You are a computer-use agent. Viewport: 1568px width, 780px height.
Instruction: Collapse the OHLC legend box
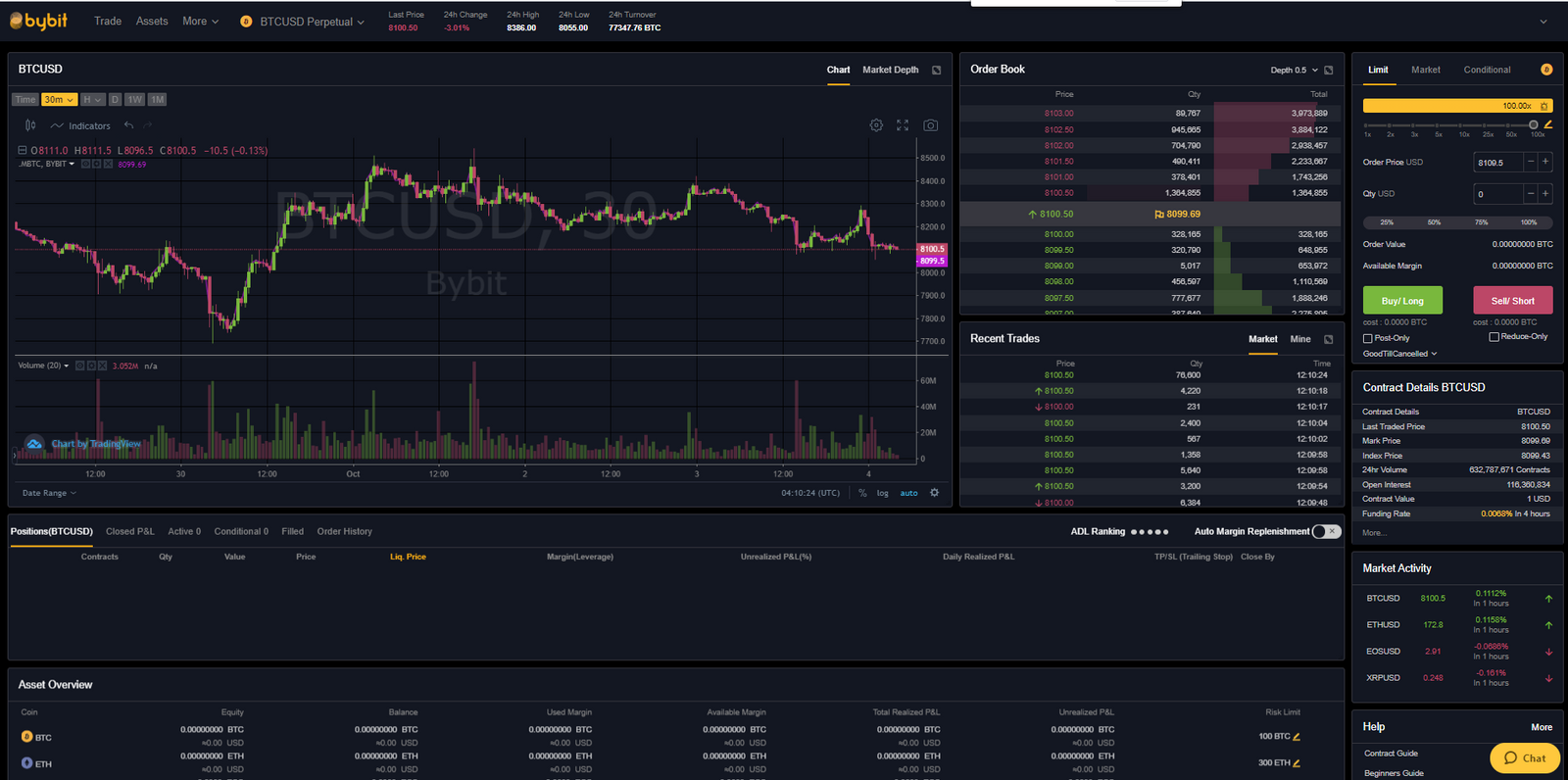22,151
